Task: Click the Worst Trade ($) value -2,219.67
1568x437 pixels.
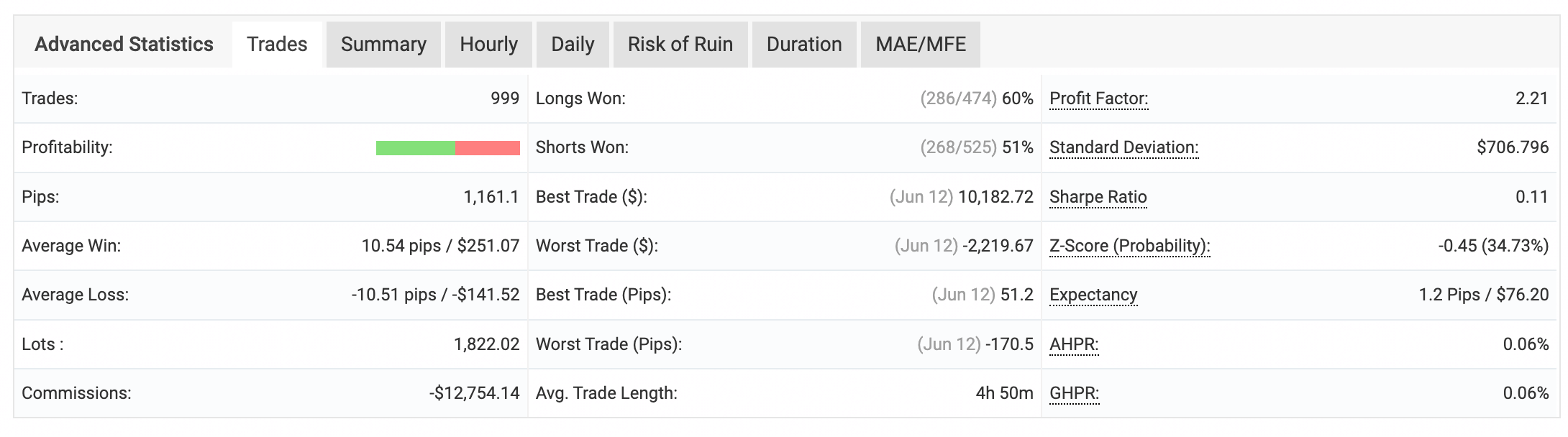Action: tap(998, 246)
